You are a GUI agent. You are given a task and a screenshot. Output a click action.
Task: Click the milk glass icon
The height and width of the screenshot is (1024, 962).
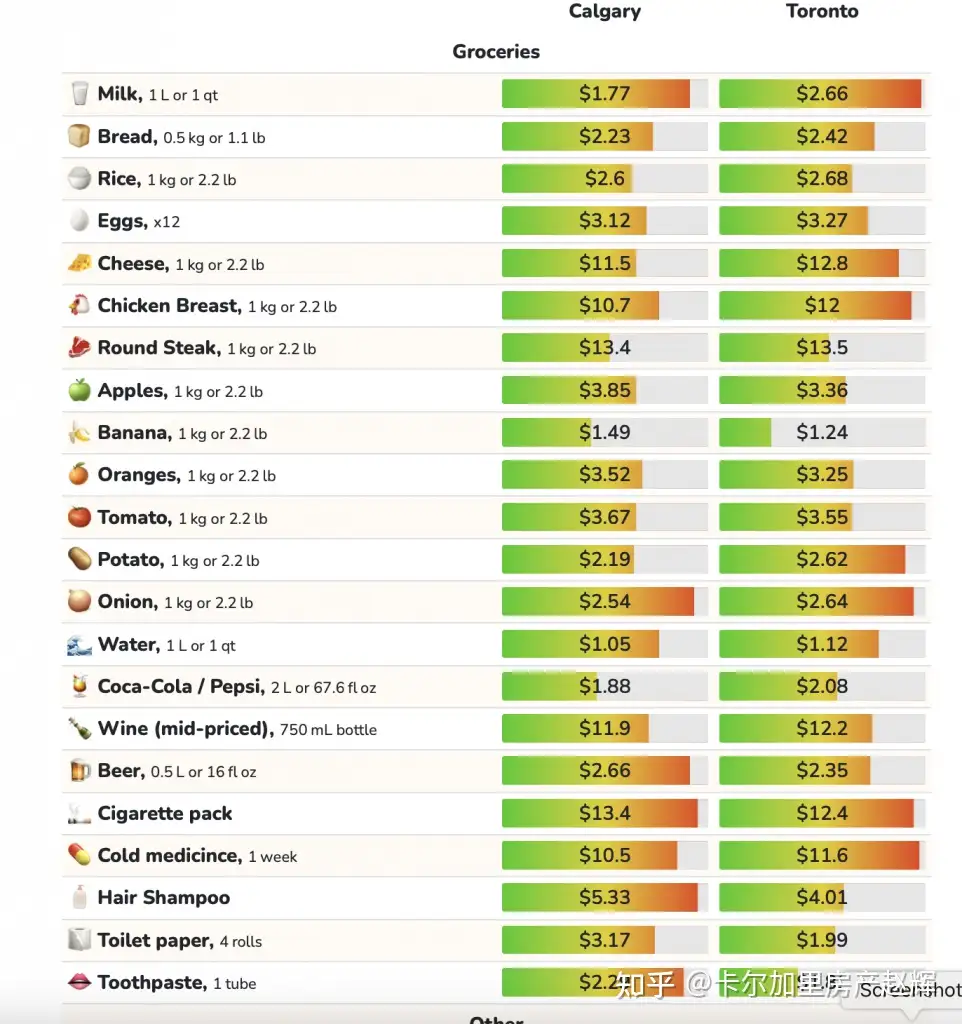[80, 94]
